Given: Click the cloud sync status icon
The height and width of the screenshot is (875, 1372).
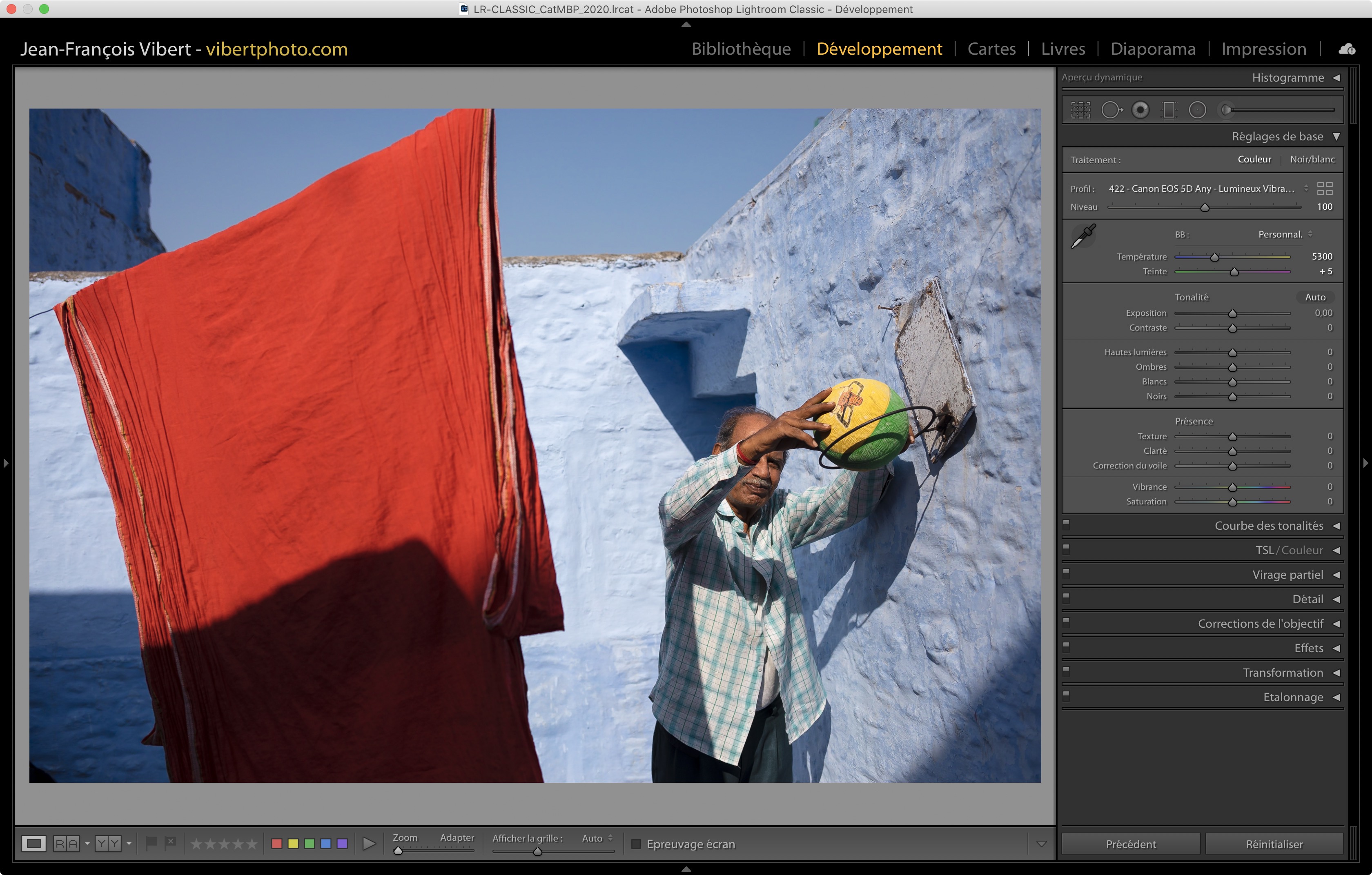Looking at the screenshot, I should pos(1347,49).
